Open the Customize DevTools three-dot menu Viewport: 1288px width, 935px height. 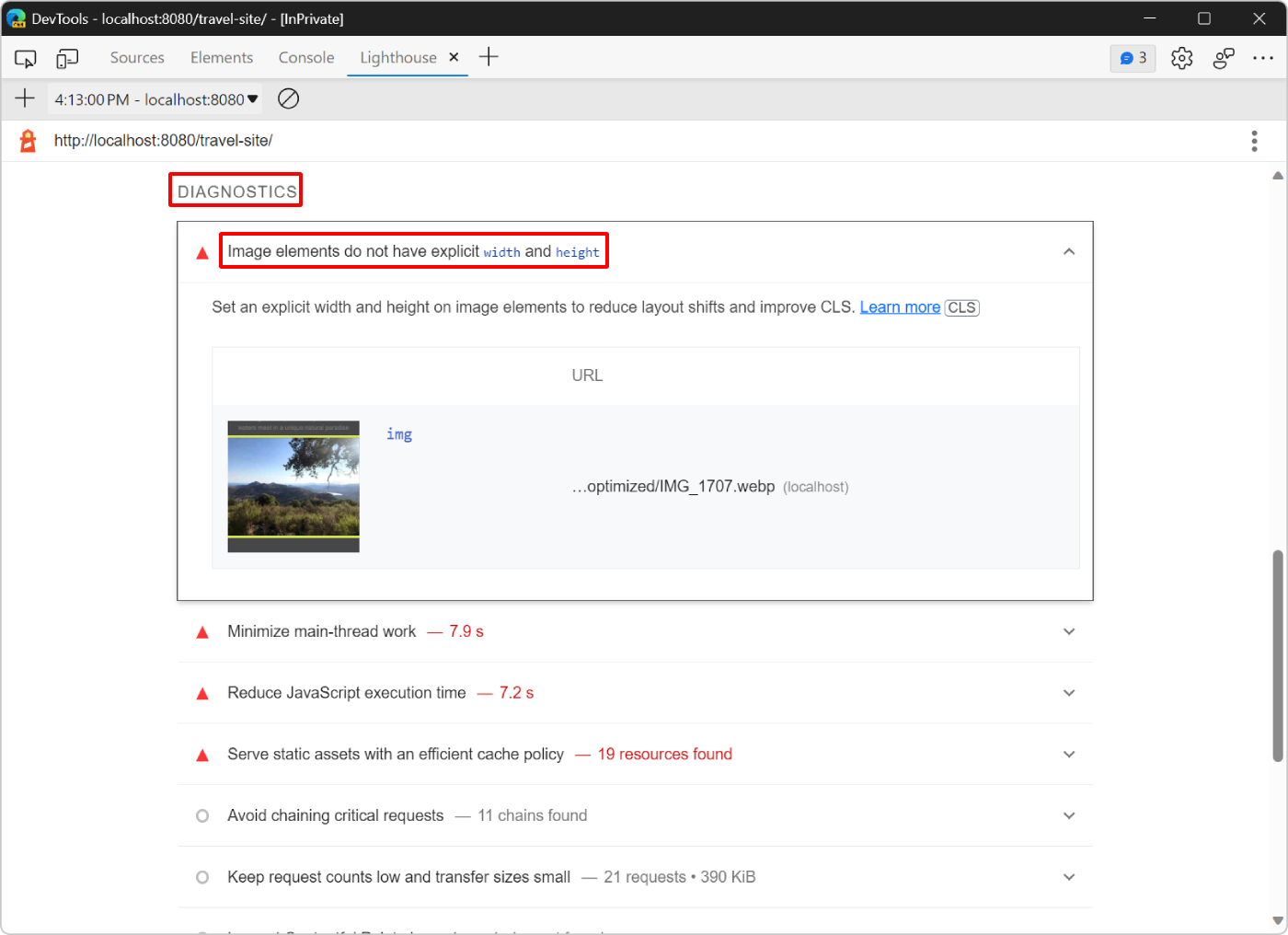click(x=1263, y=57)
